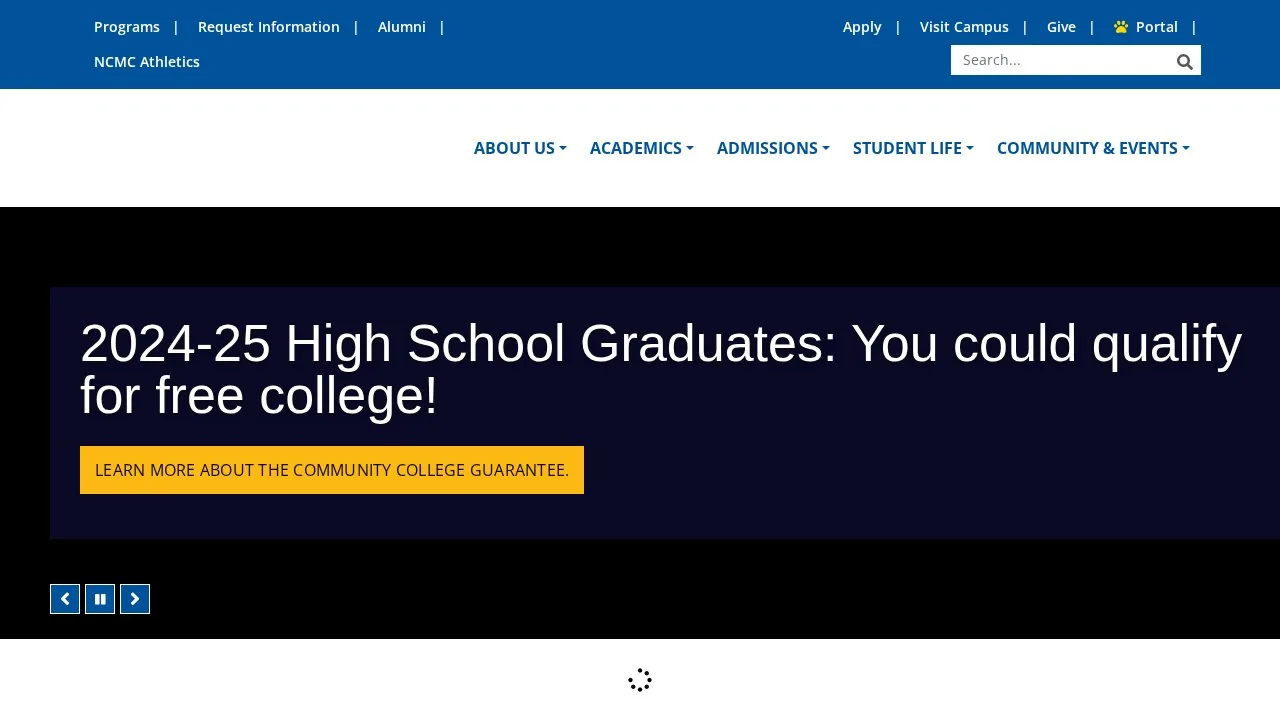Open the Portal link text
Screen dimensions: 1280x720
coord(1157,27)
